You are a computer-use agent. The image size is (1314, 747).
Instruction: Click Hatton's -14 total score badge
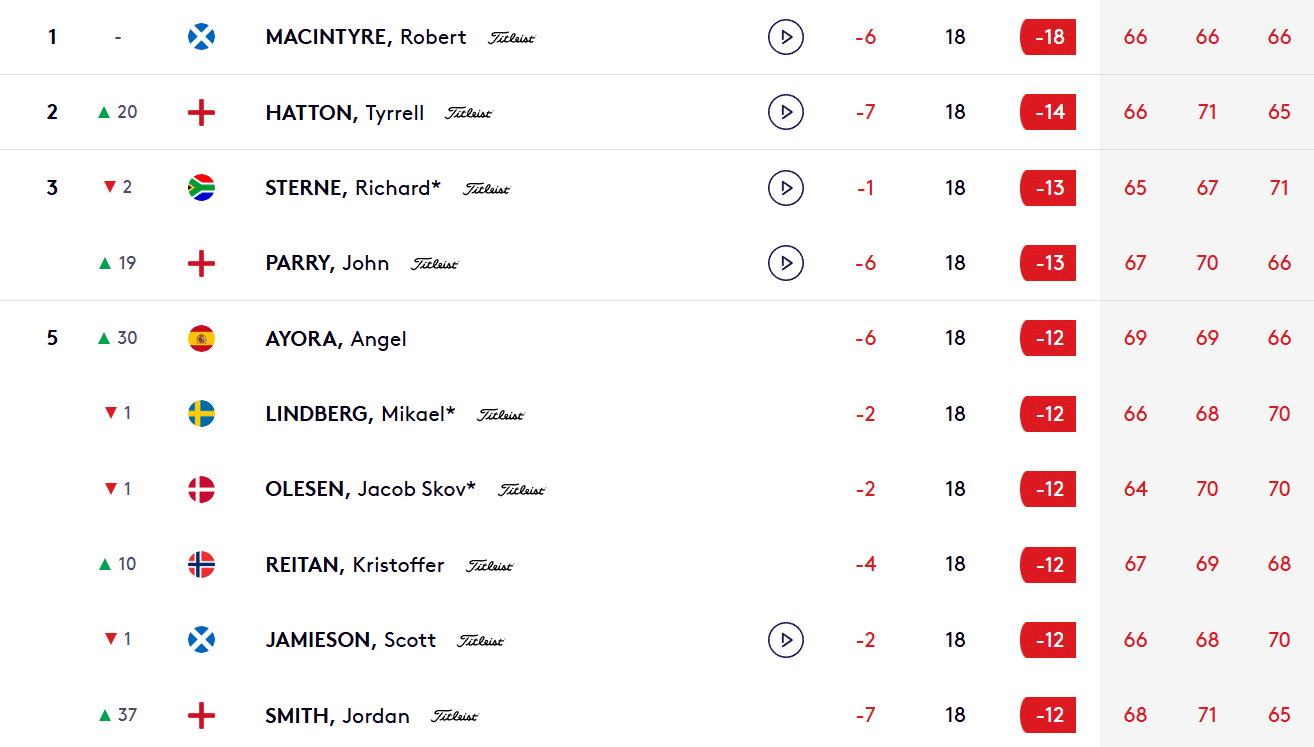point(1048,112)
